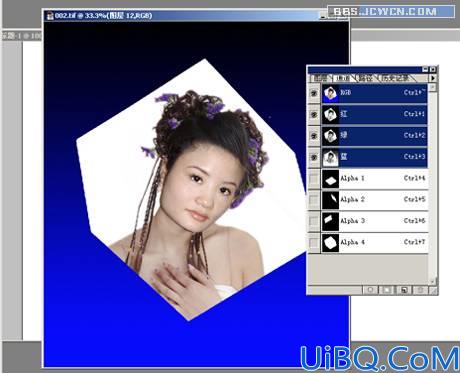Minimize the channels palette window
Screen dimensions: 460x373
pyautogui.click(x=425, y=69)
